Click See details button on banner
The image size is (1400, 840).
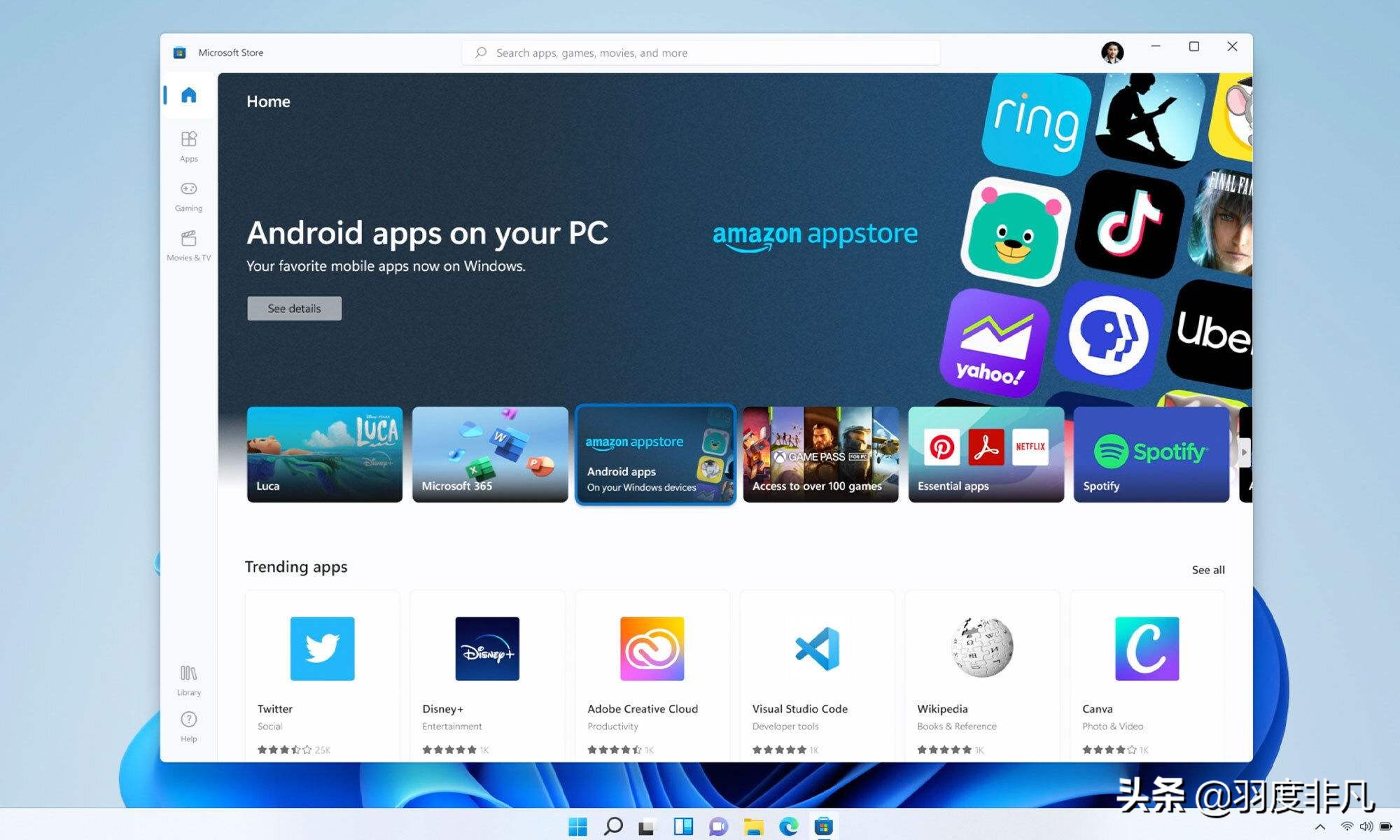click(294, 308)
